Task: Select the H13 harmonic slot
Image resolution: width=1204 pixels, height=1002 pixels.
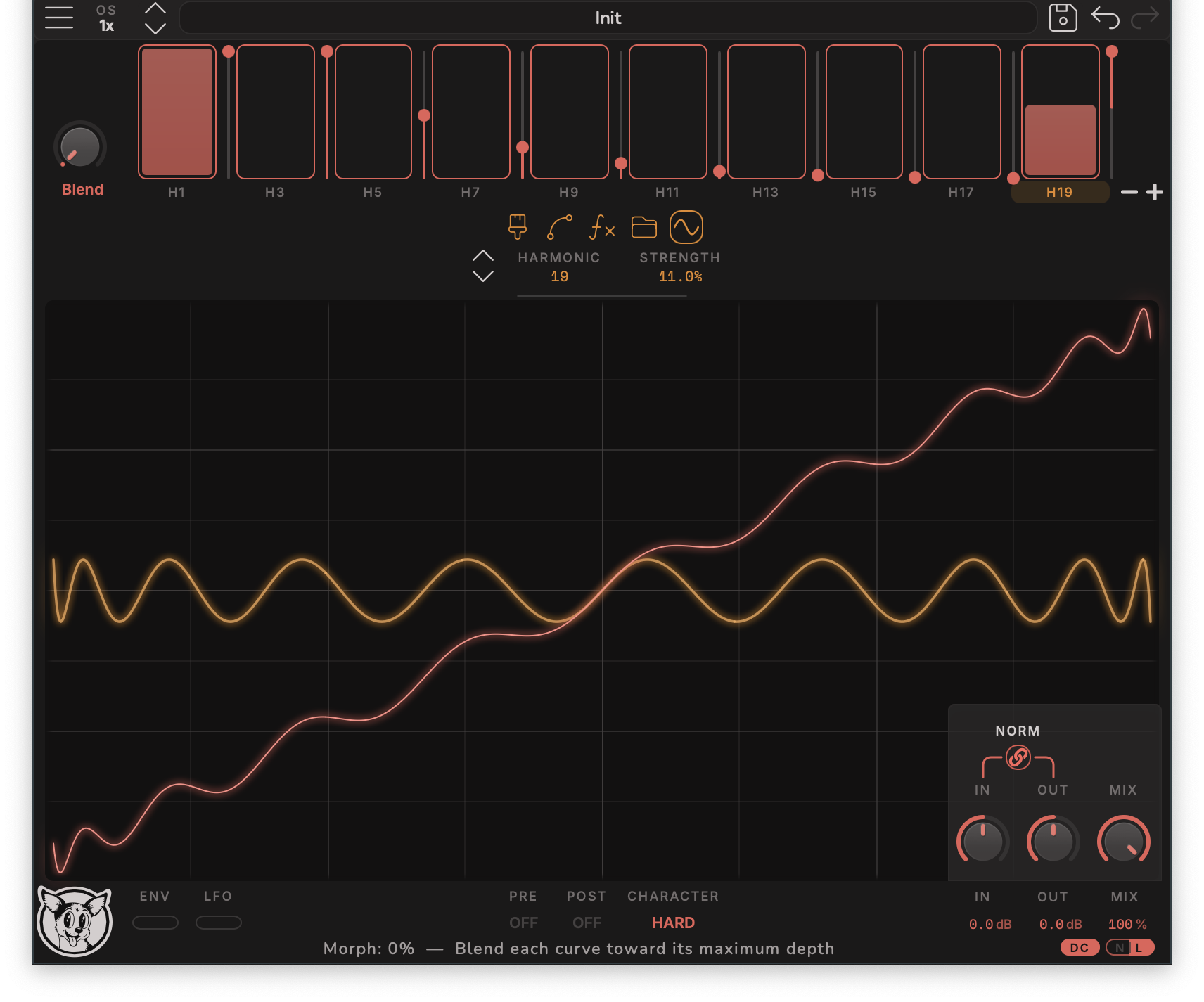Action: [766, 112]
